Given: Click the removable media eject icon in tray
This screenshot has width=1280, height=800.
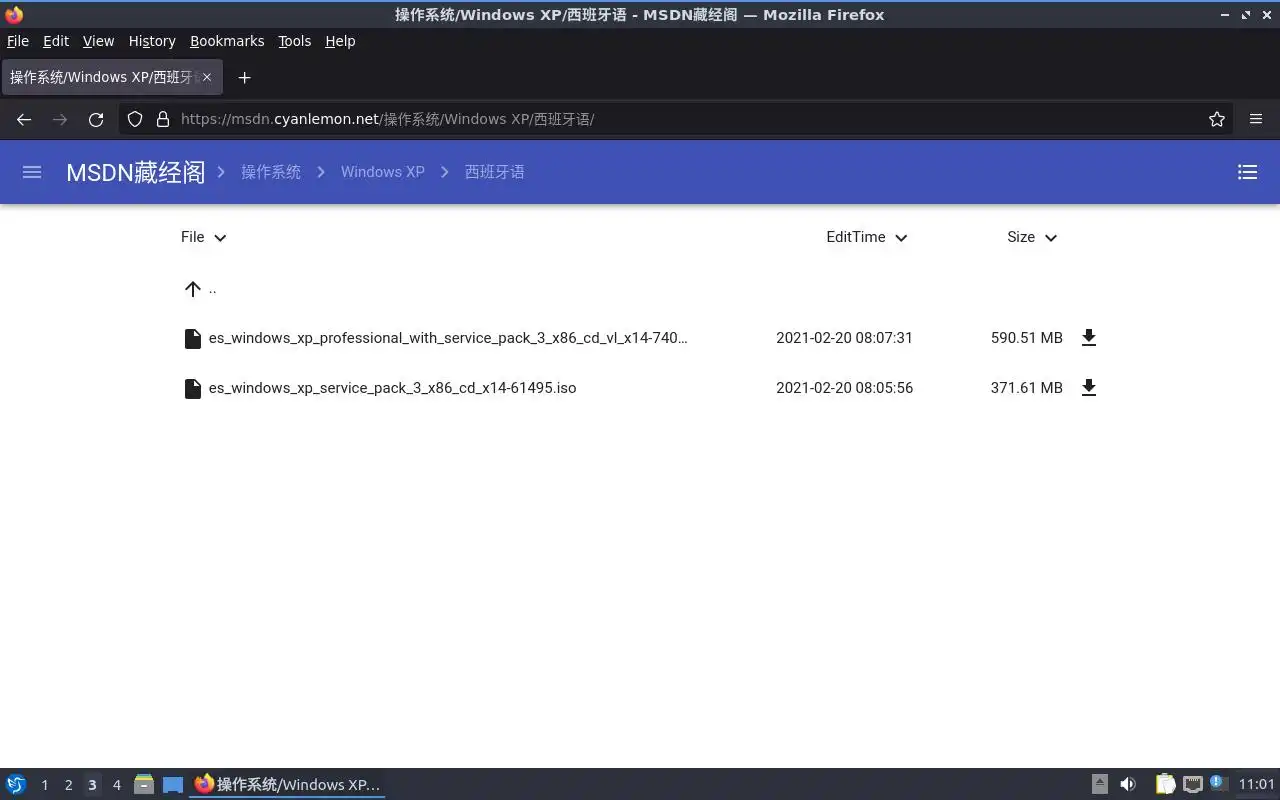Looking at the screenshot, I should (1099, 785).
